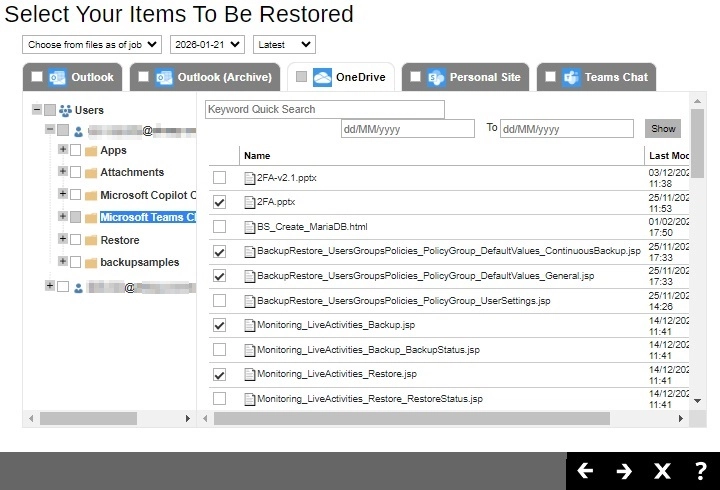Check the BS_Create_MariaDB.html checkbox
Viewport: 720px width, 490px height.
coord(219,226)
